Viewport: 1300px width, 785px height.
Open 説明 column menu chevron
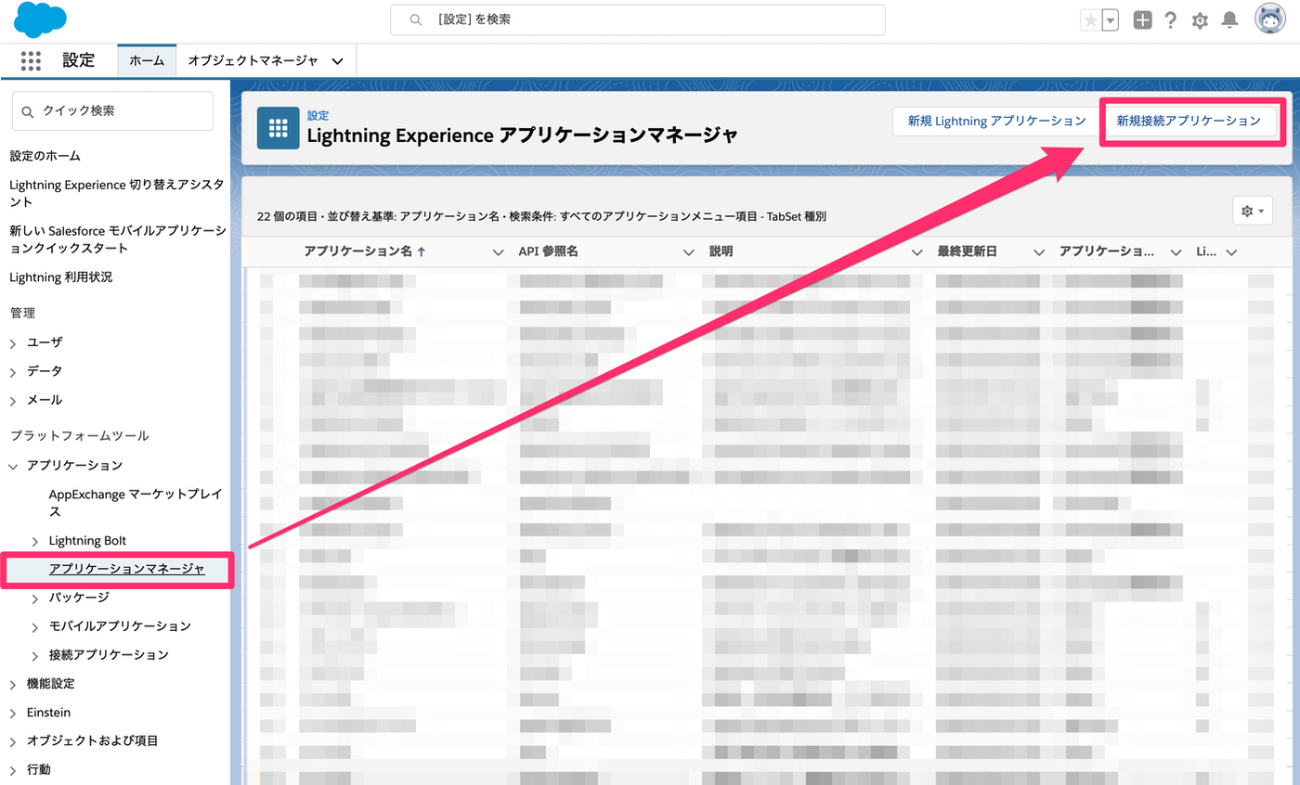point(917,253)
